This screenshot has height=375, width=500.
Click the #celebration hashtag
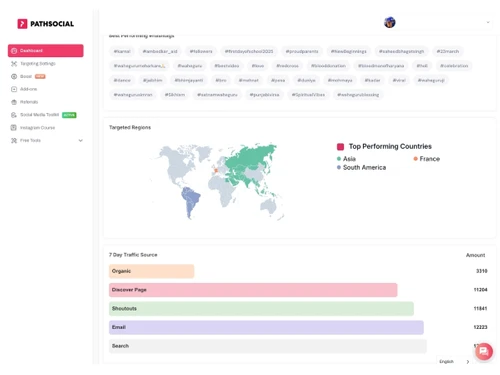pyautogui.click(x=454, y=66)
